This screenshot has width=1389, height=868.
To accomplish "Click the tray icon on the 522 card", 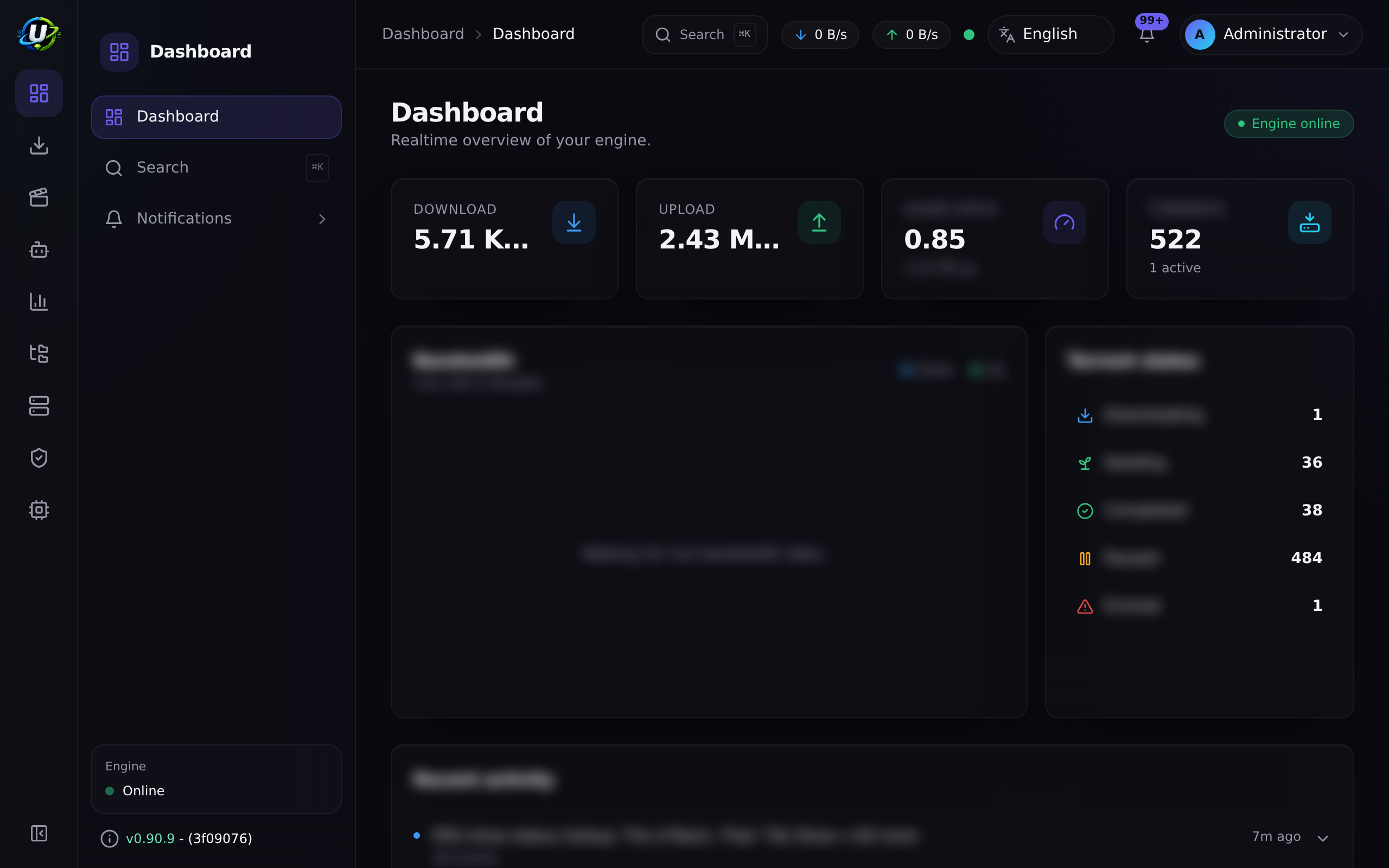I will click(1309, 222).
